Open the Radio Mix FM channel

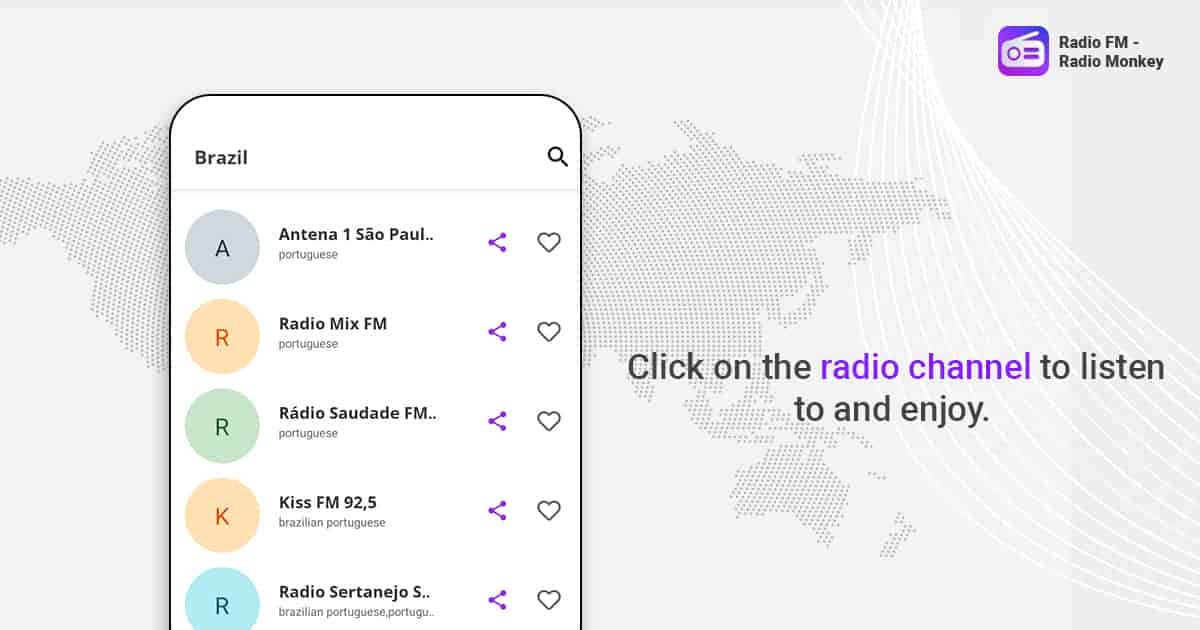(x=333, y=324)
